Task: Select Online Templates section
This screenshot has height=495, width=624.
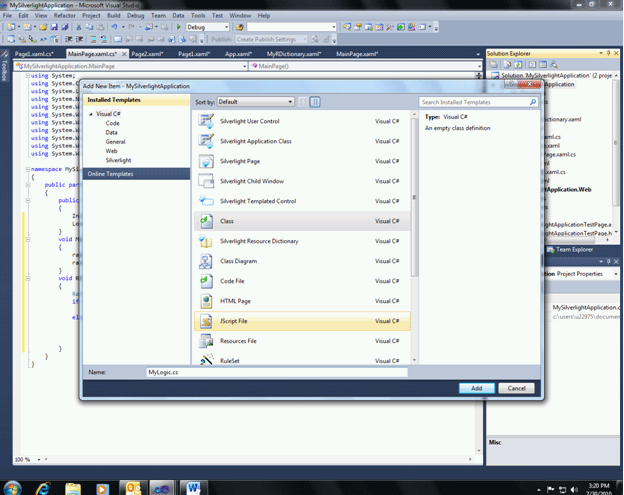Action: [136, 174]
